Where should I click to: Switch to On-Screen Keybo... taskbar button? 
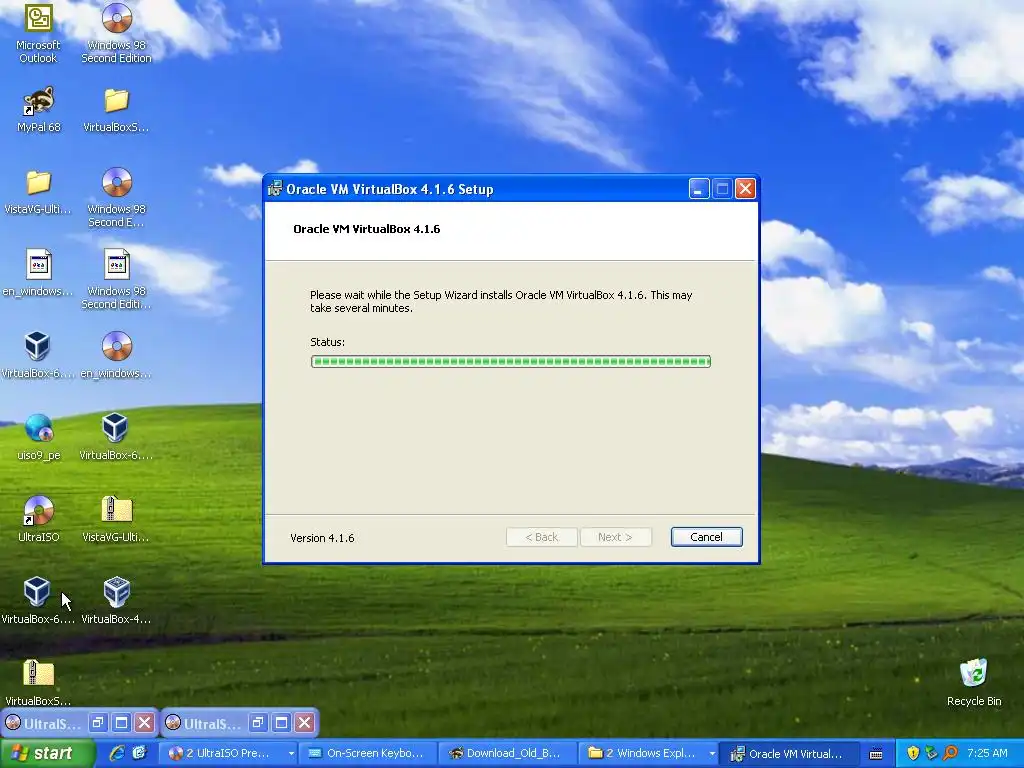(367, 754)
